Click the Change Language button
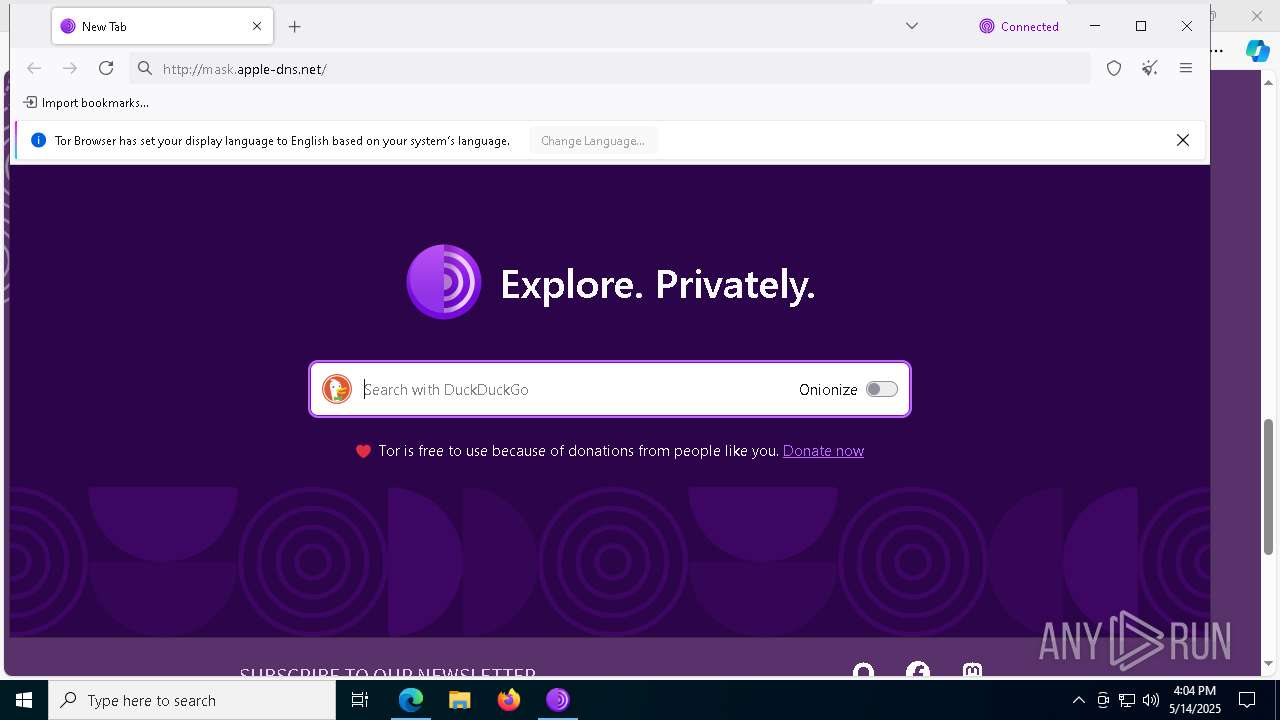 (x=593, y=141)
